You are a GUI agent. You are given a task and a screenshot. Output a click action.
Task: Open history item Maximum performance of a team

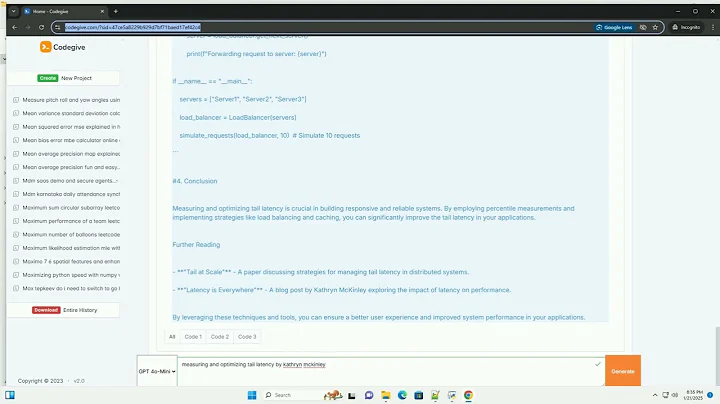[71, 221]
